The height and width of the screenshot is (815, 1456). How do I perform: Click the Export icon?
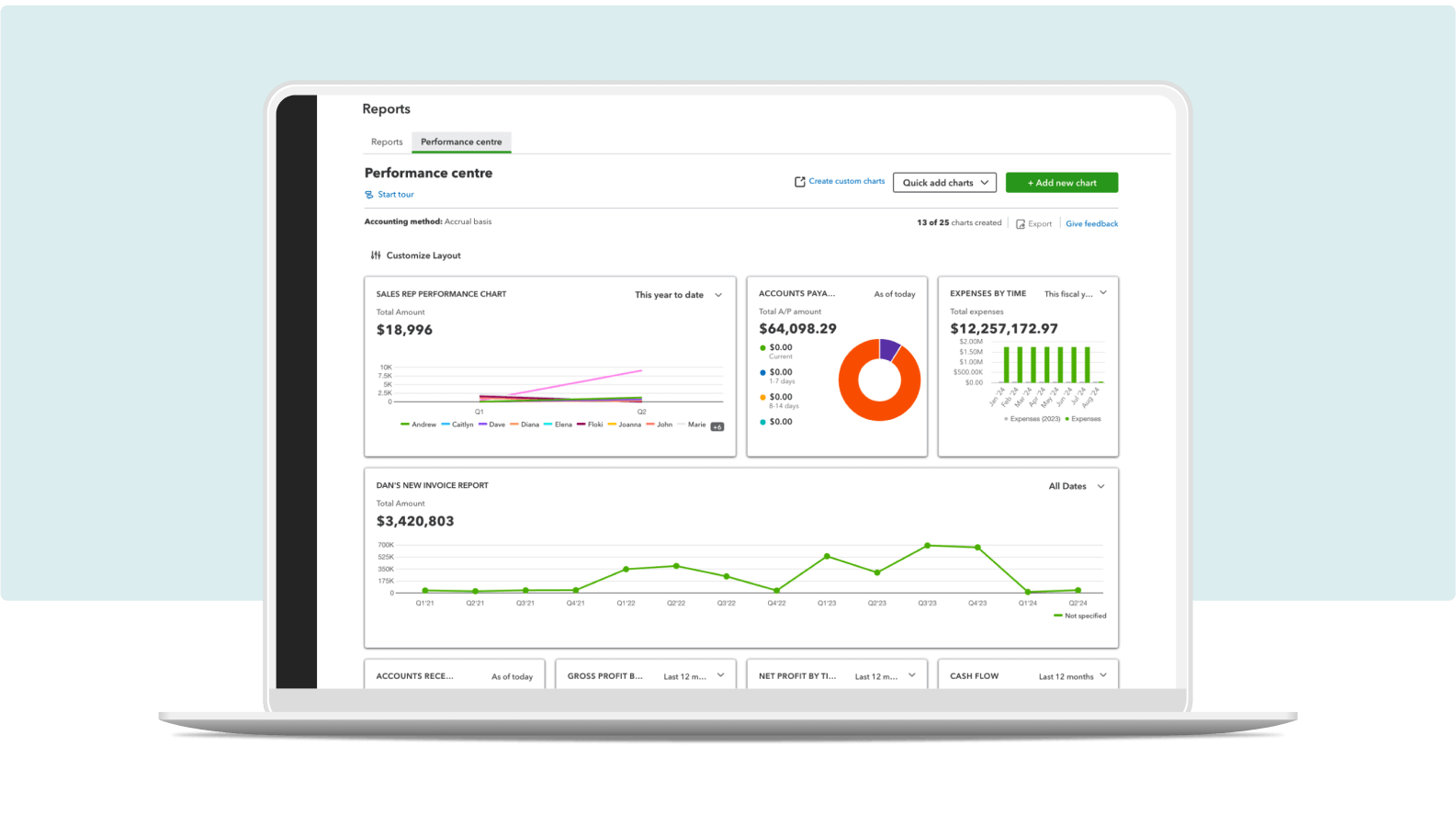(x=1021, y=224)
